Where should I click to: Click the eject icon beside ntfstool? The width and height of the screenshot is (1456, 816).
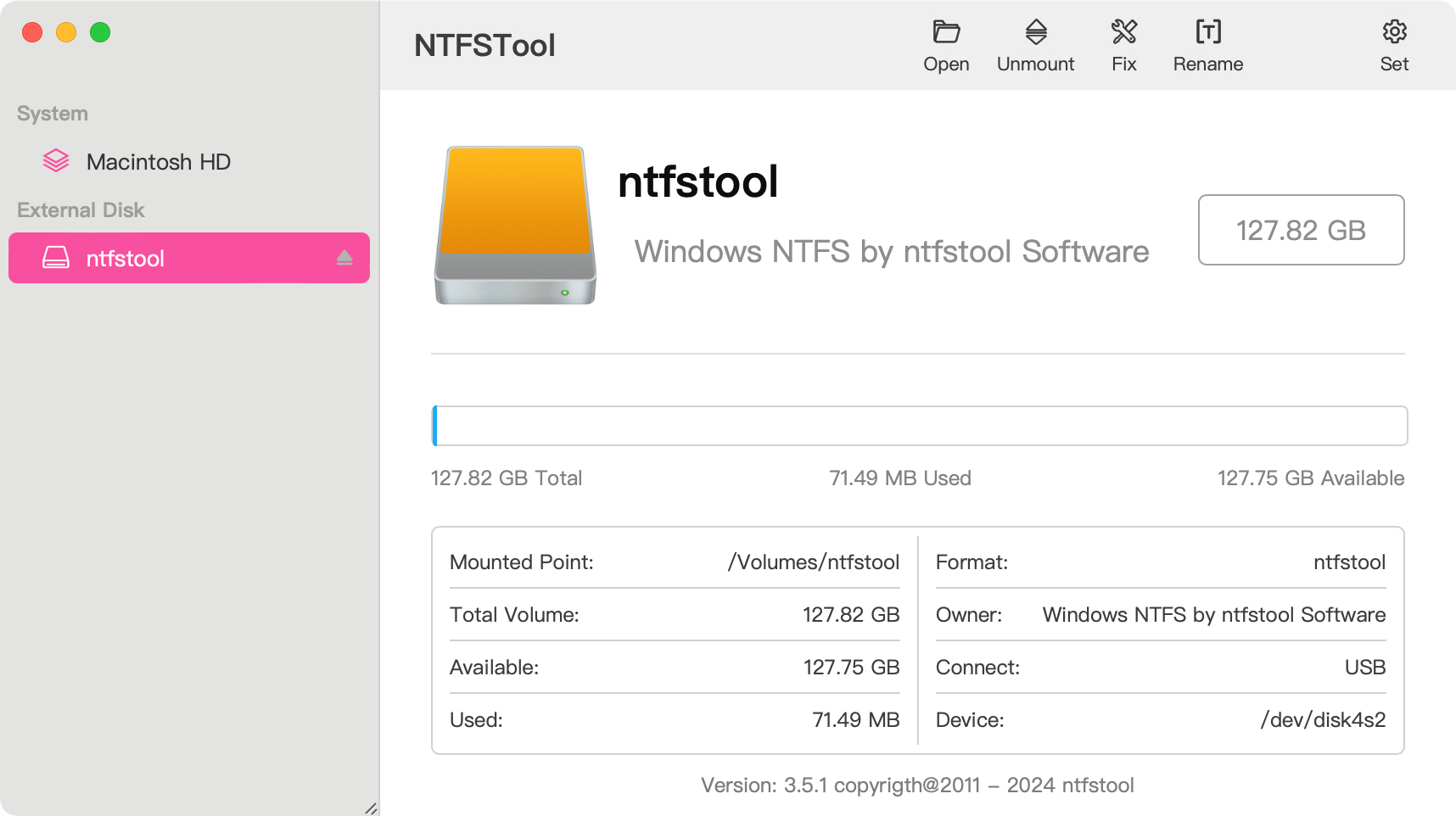(344, 258)
